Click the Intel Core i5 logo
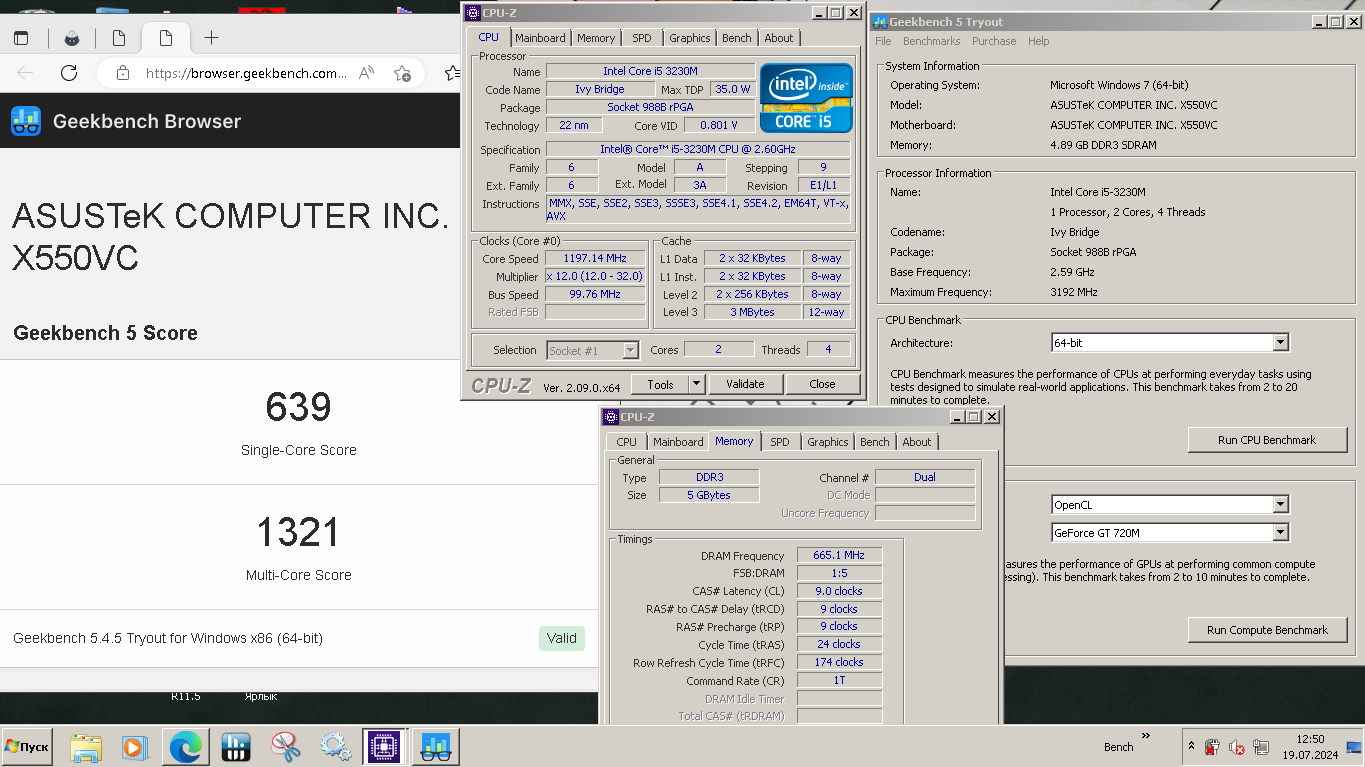The image size is (1365, 767). pos(807,98)
